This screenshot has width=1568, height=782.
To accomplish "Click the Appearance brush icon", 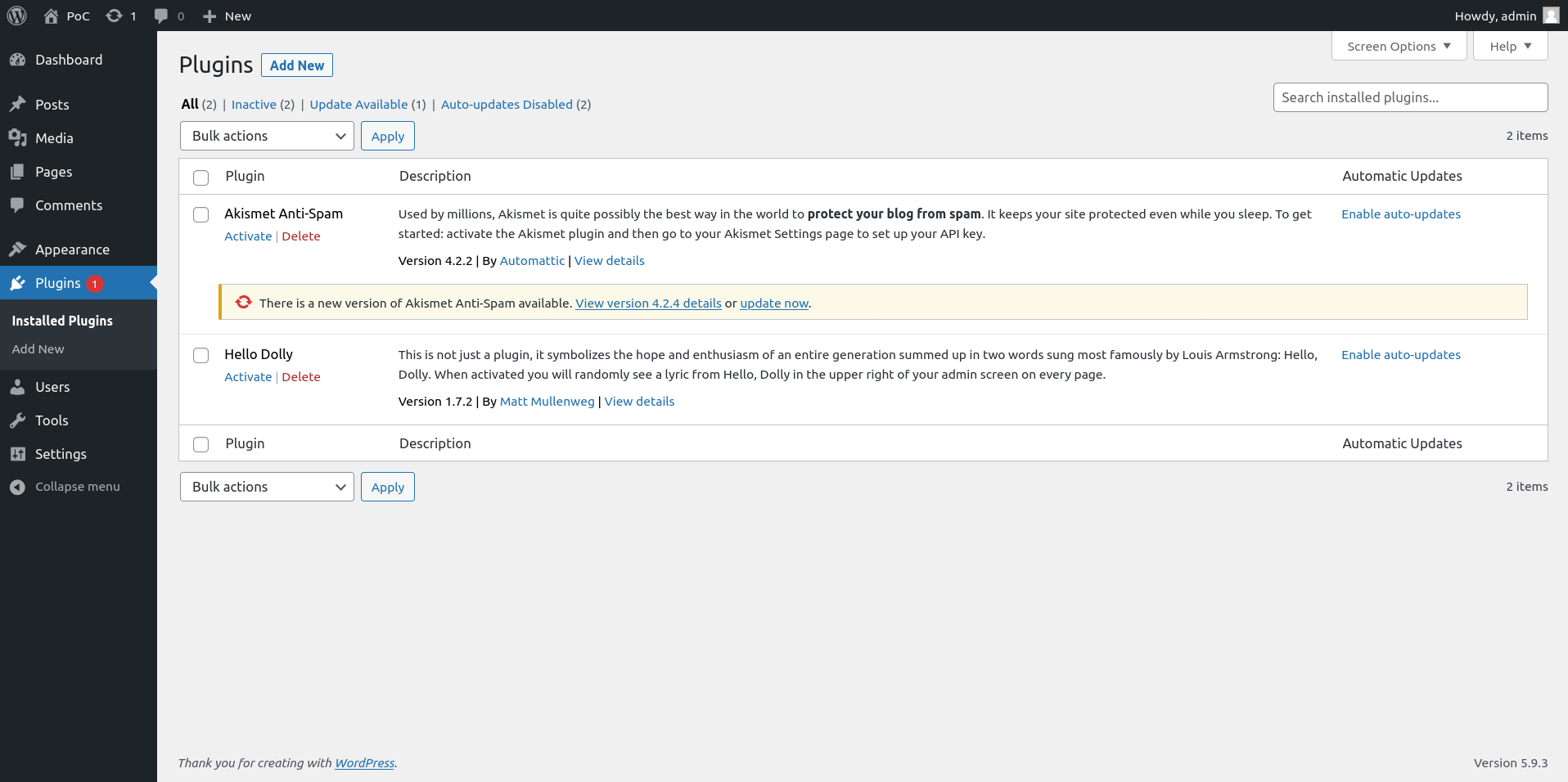I will [x=17, y=249].
